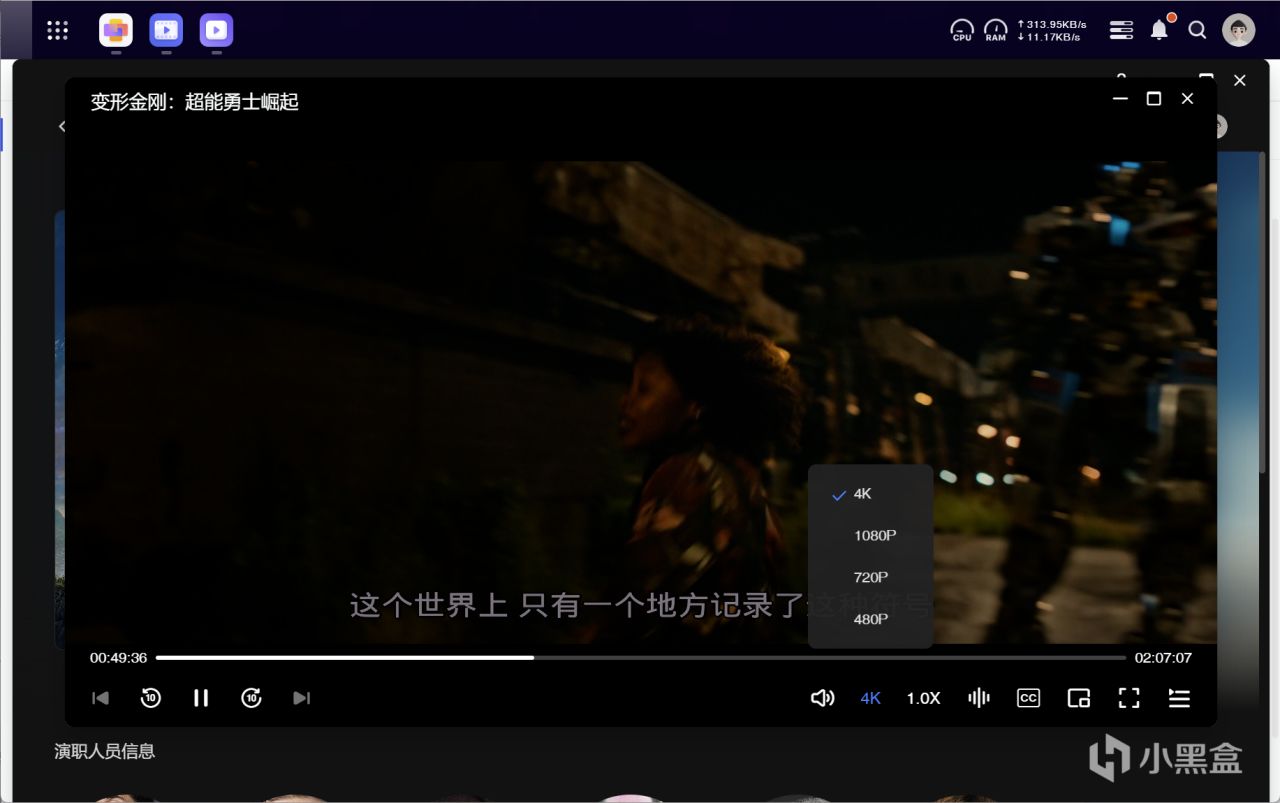Skip forward 10 seconds
The image size is (1280, 803).
click(251, 698)
